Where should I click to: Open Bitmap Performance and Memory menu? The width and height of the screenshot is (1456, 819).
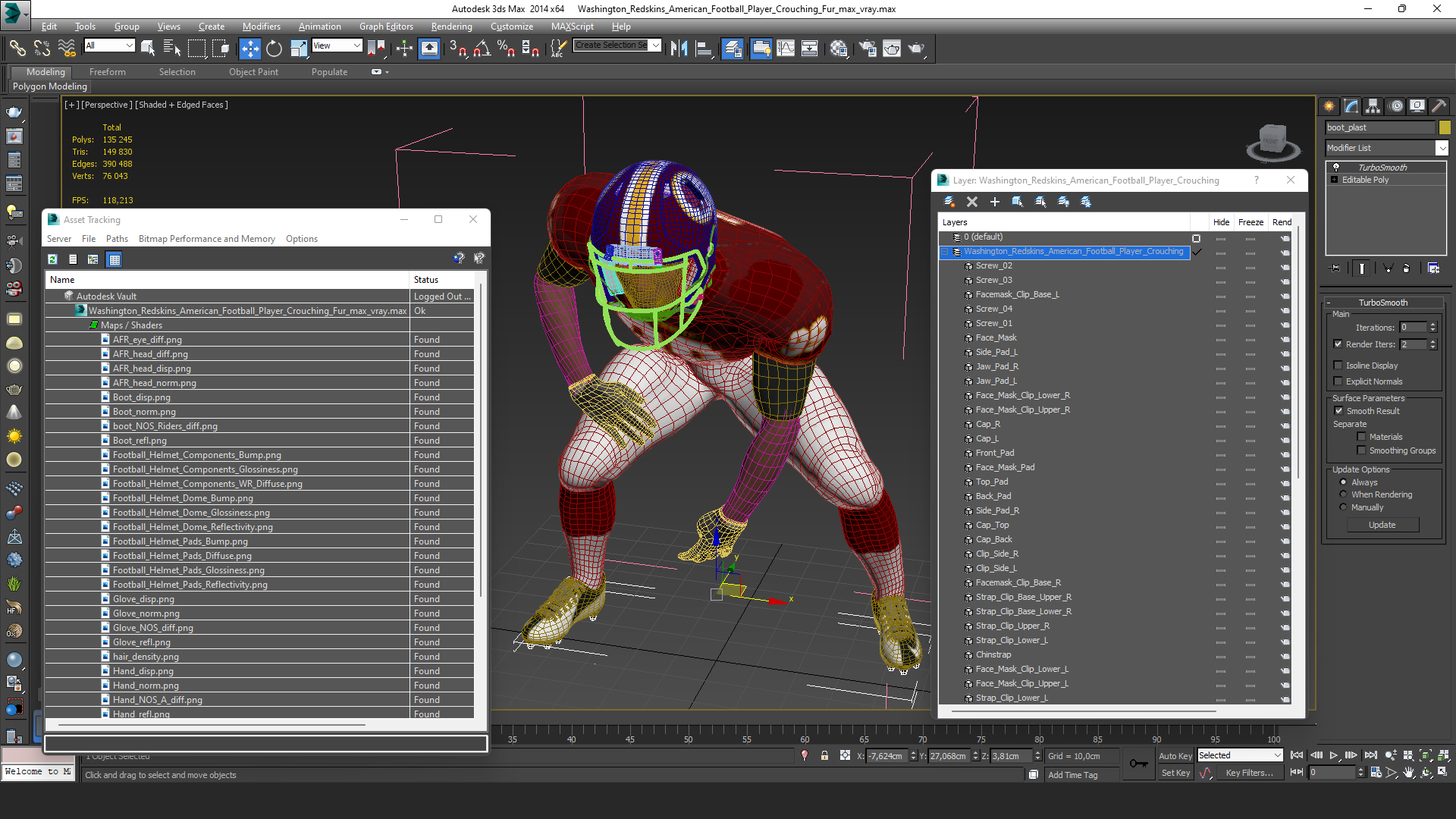pyautogui.click(x=206, y=239)
